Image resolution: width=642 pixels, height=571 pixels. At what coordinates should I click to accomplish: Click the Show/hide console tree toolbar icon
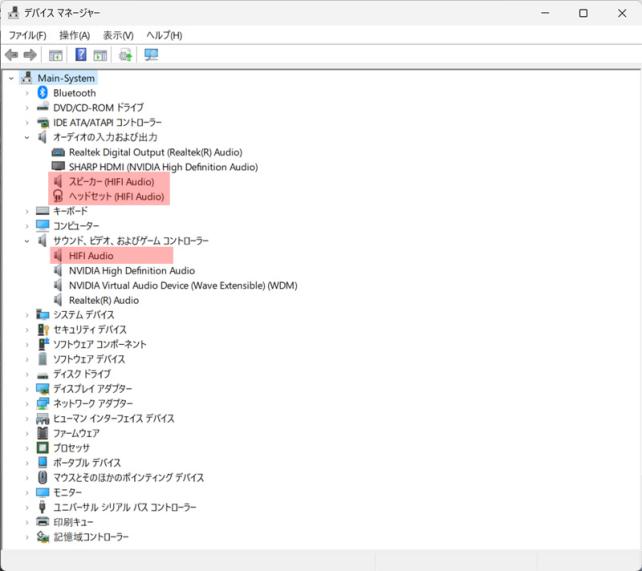(x=56, y=55)
